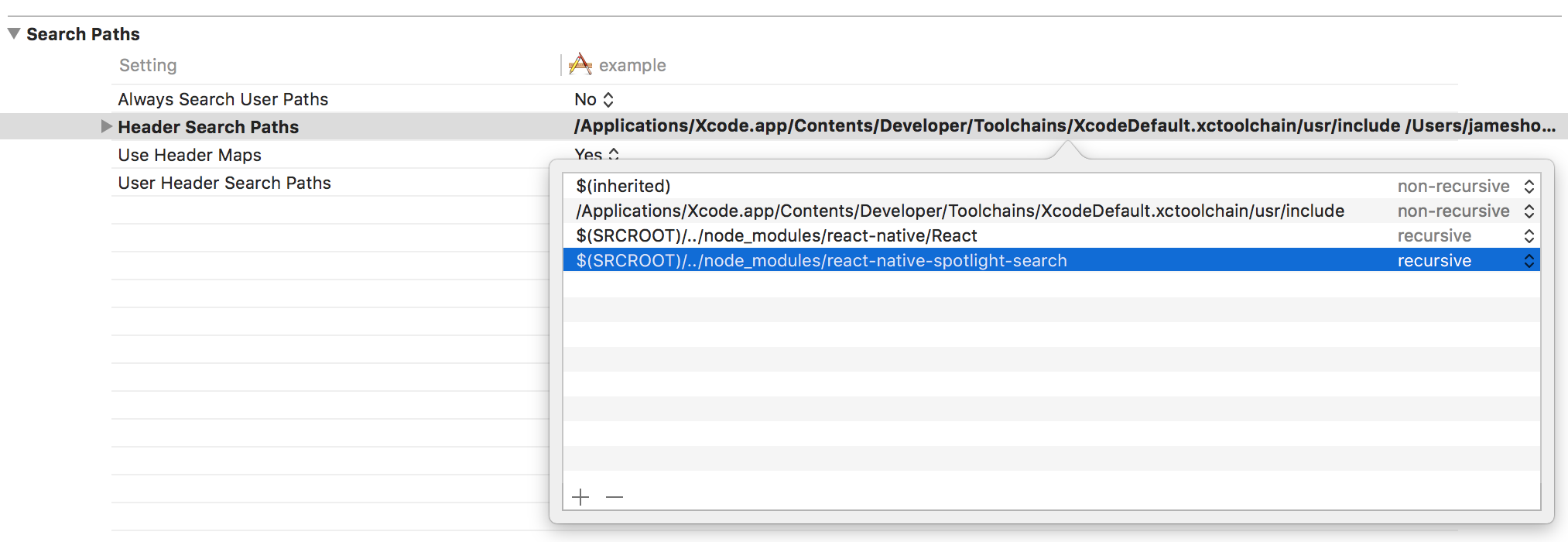Open Always Search User Paths No dropdown
1568x542 pixels.
tap(594, 99)
